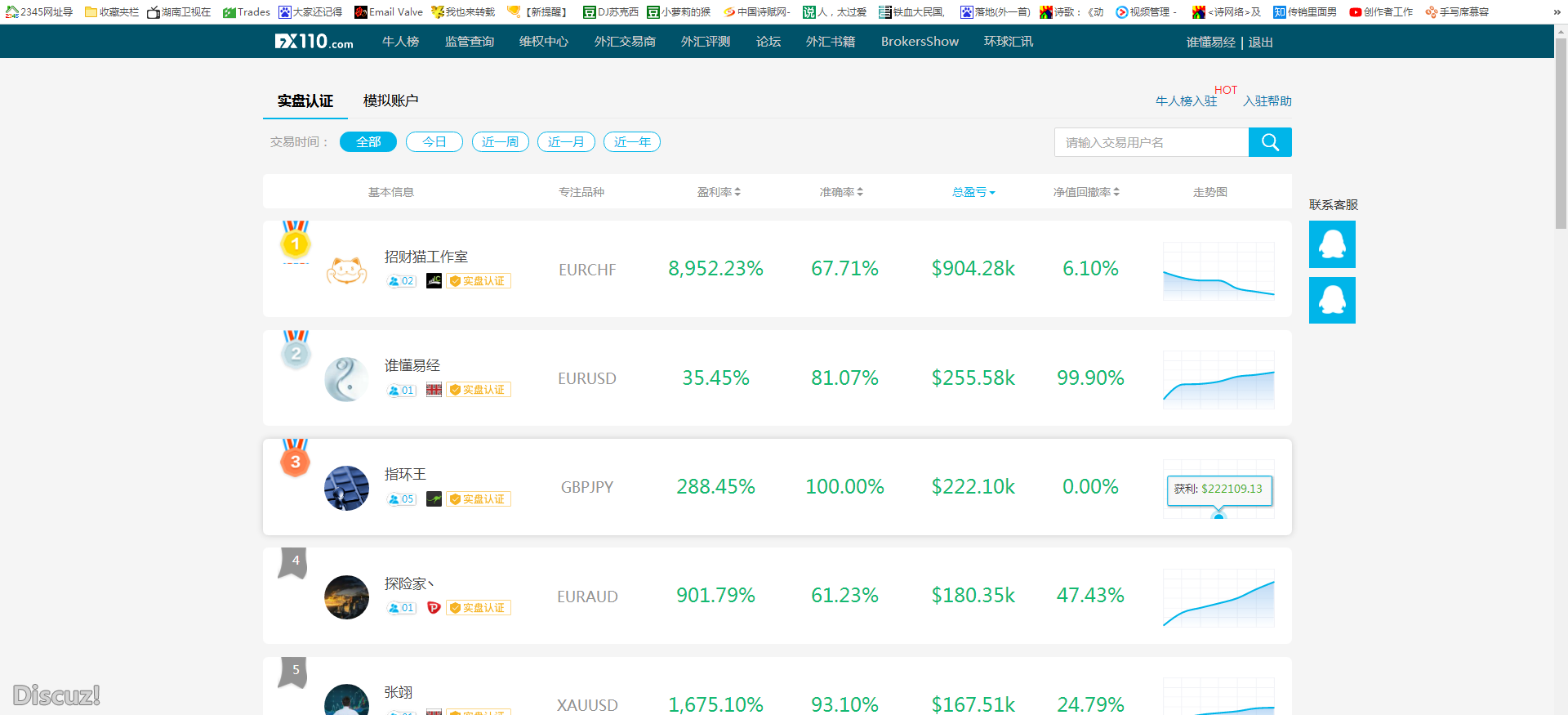Click the 招财猫工作室 trend chart thumbnail
Image resolution: width=1568 pixels, height=715 pixels.
pyautogui.click(x=1218, y=271)
